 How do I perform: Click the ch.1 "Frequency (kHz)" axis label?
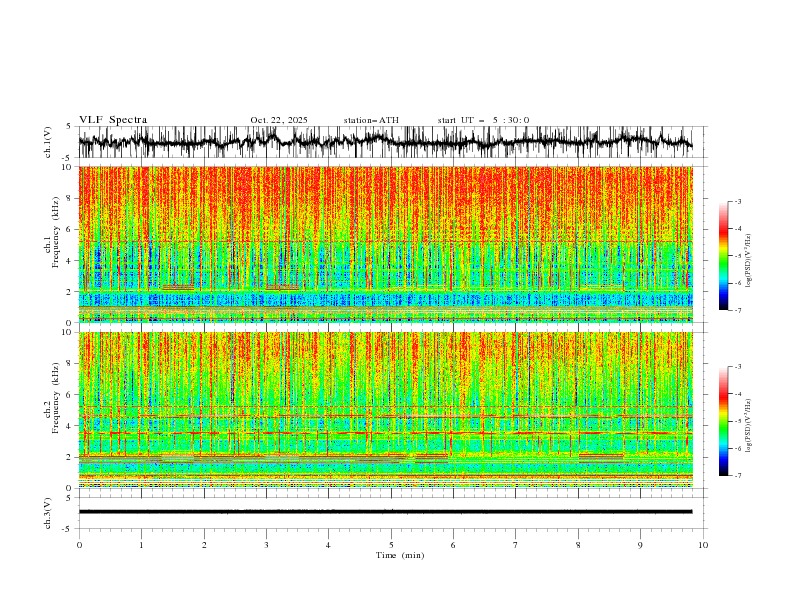56,232
